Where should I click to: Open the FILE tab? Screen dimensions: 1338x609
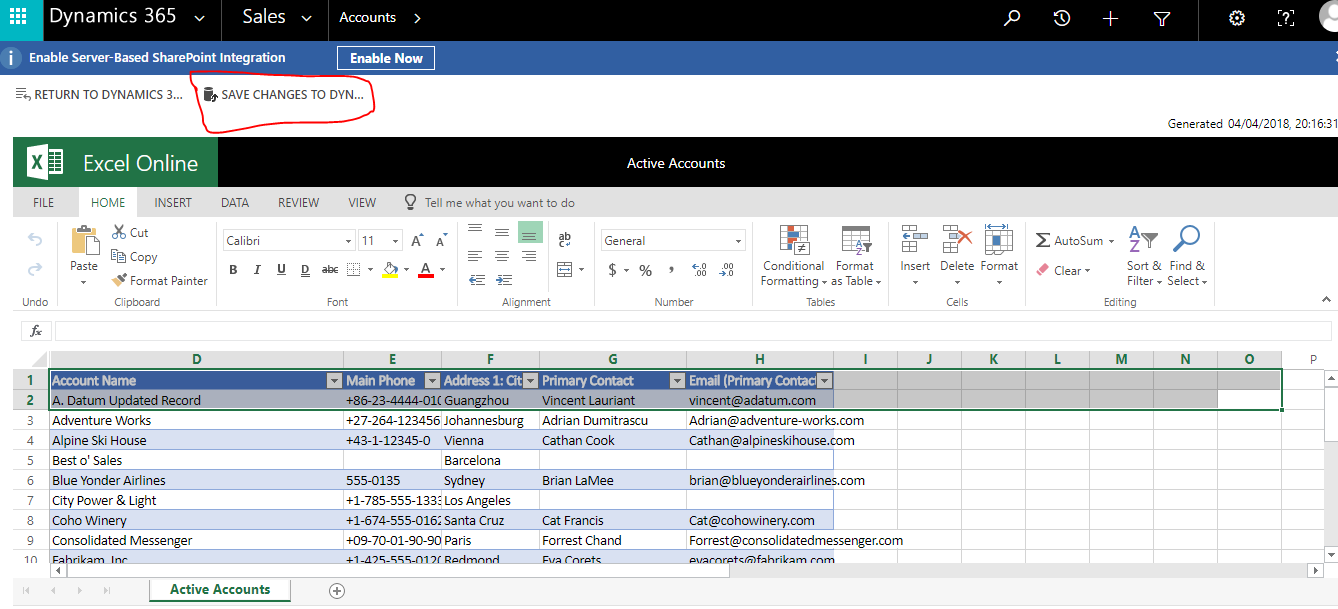pos(43,202)
